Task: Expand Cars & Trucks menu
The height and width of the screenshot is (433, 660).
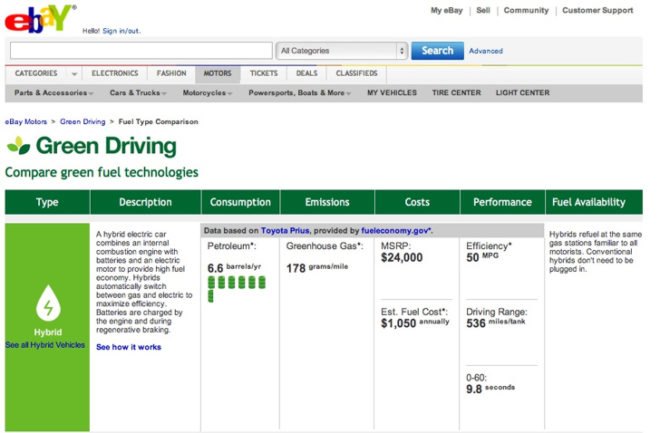Action: click(138, 93)
